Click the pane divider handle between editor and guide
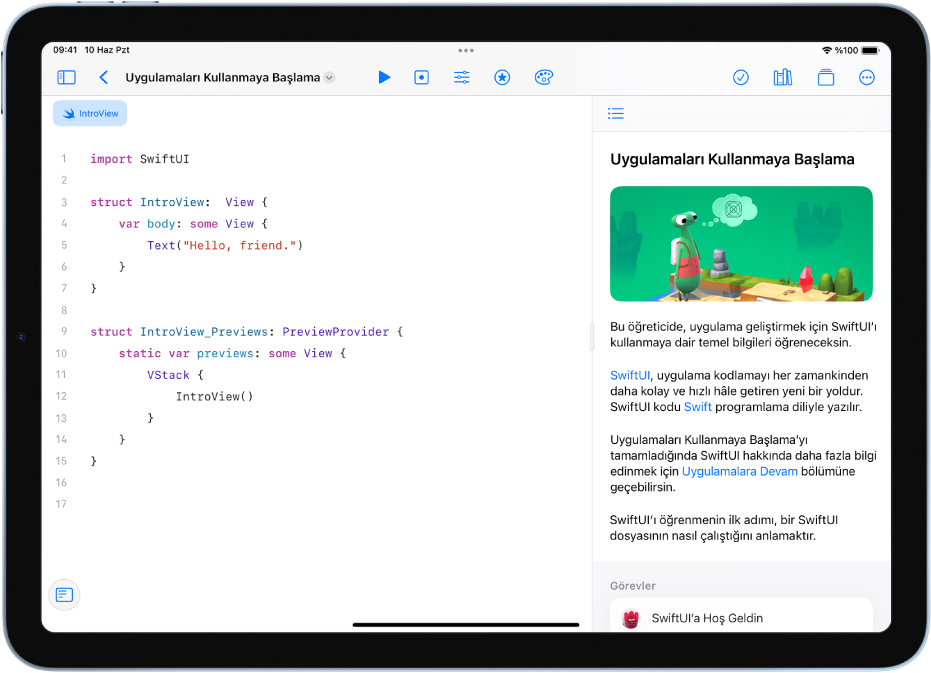Screen dimensions: 931x673 click(591, 337)
